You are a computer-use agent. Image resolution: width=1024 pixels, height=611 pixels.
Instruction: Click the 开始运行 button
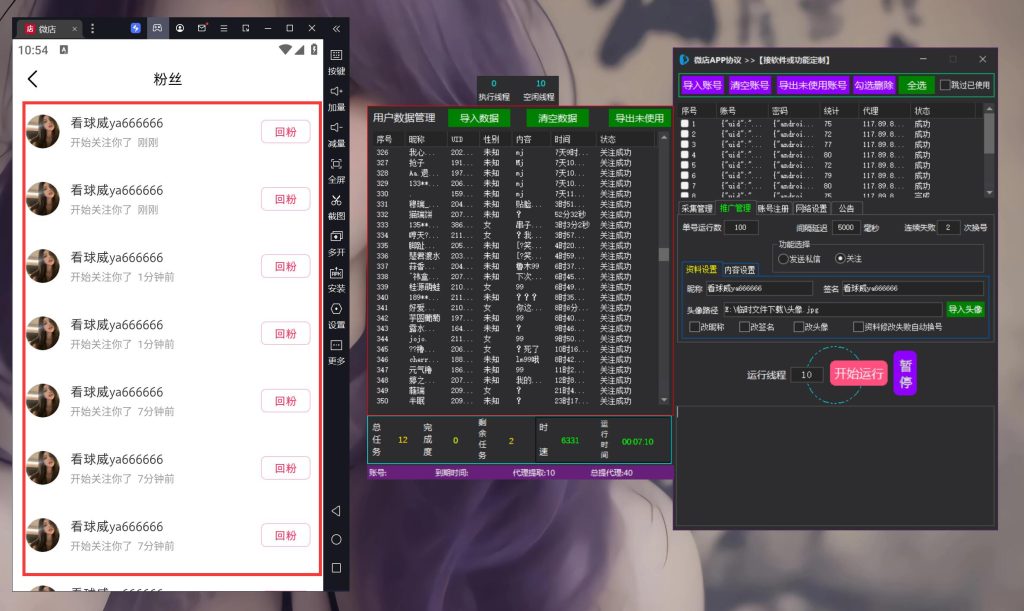pyautogui.click(x=858, y=373)
